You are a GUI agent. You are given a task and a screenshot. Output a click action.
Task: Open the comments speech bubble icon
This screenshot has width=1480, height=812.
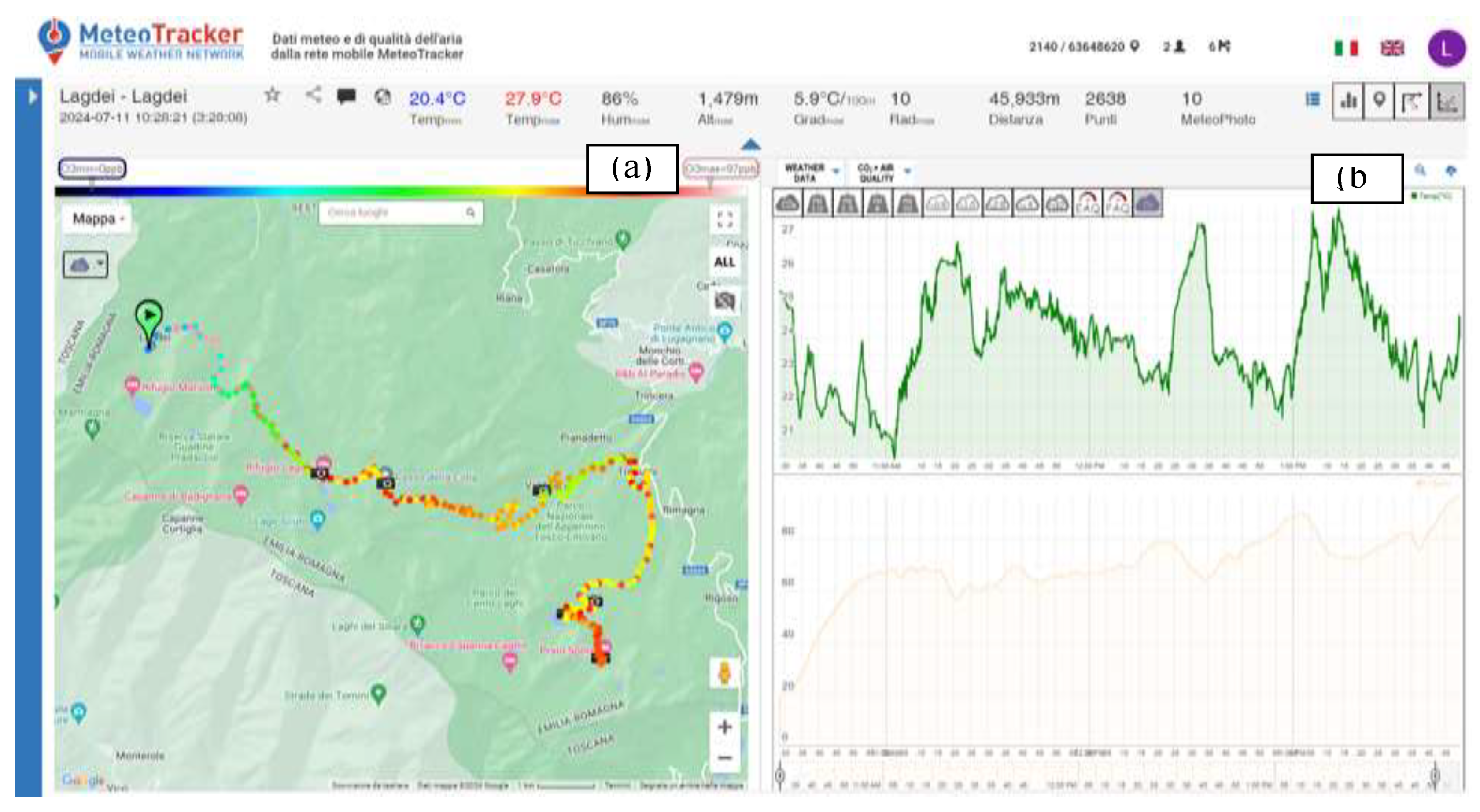347,96
